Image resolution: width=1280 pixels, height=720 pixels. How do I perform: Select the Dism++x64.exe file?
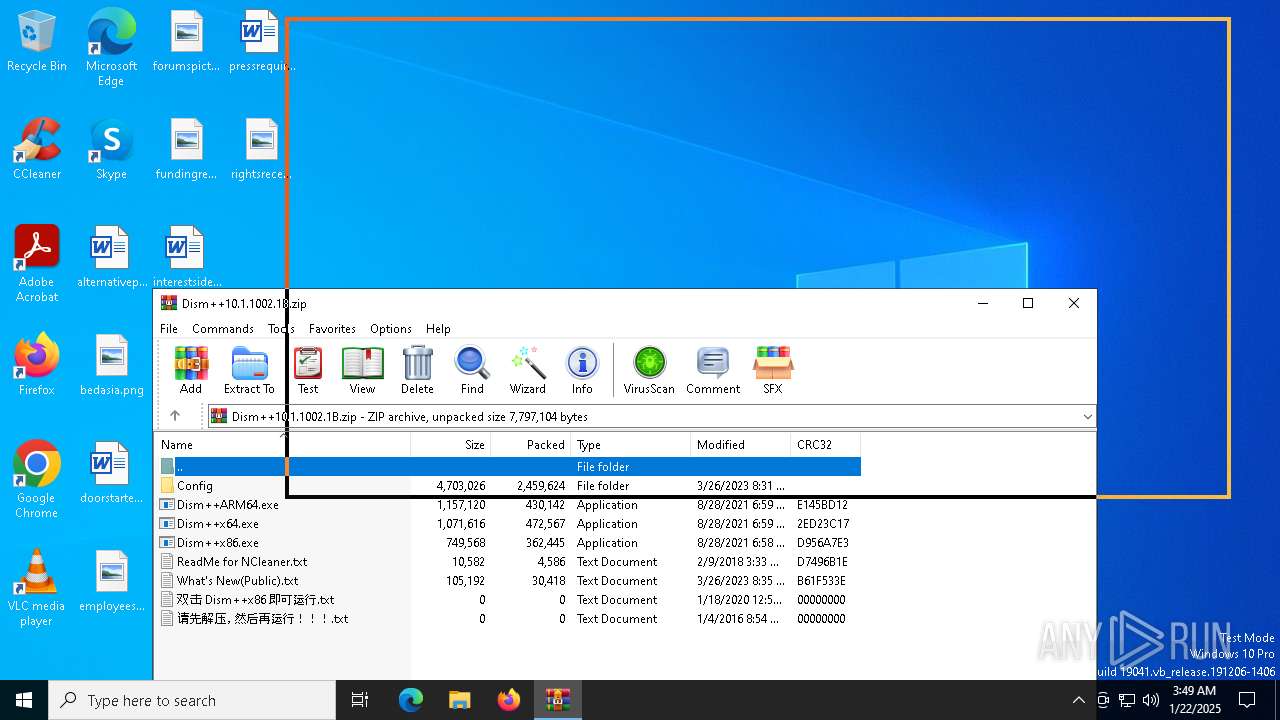click(508, 524)
